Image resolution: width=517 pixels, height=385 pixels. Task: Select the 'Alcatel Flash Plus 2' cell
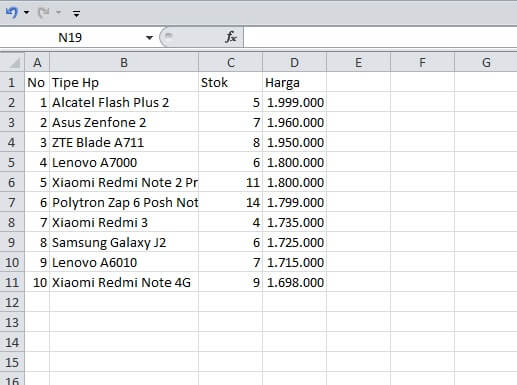pyautogui.click(x=124, y=102)
